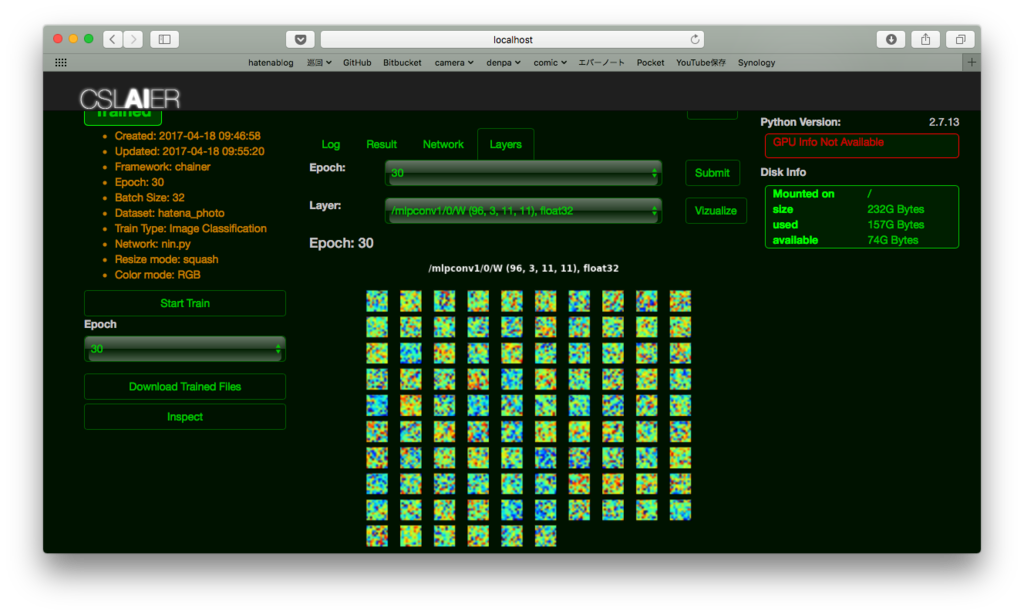Open the hatenablog bookmark
This screenshot has width=1024, height=615.
point(270,63)
